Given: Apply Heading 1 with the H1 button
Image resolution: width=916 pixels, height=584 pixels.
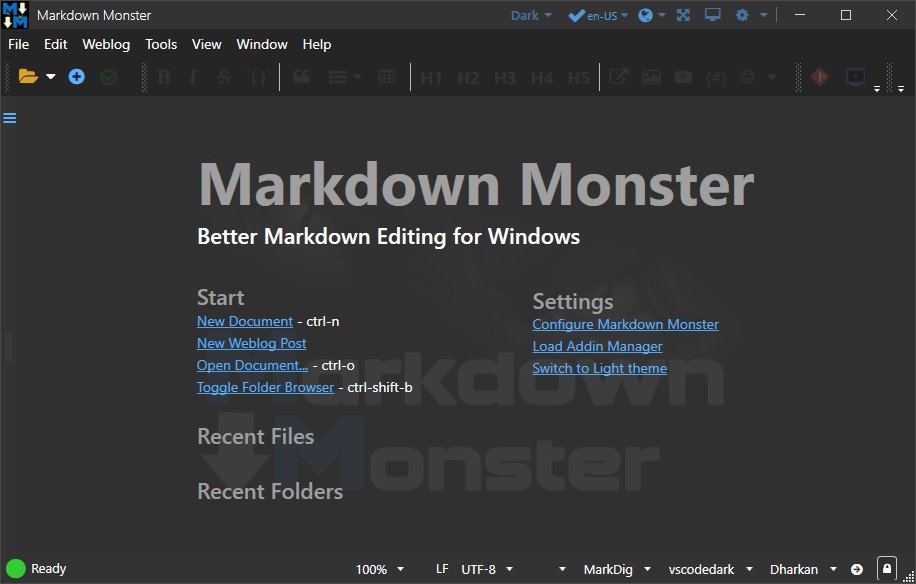Looking at the screenshot, I should click(431, 76).
